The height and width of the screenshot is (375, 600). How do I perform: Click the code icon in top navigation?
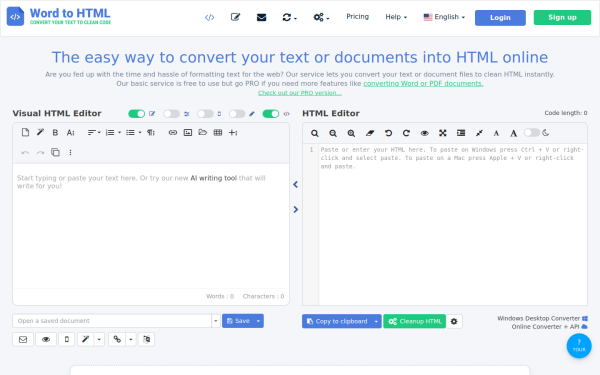click(x=209, y=17)
